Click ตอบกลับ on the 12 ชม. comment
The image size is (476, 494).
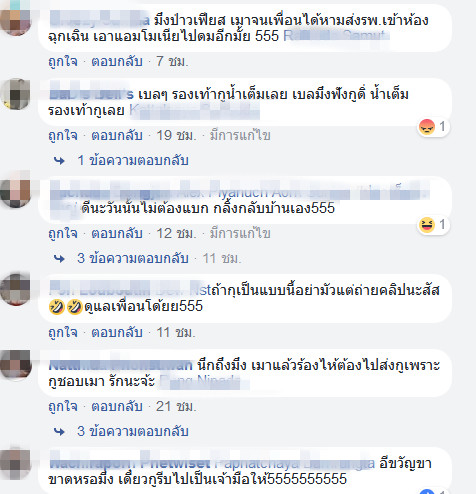(117, 233)
